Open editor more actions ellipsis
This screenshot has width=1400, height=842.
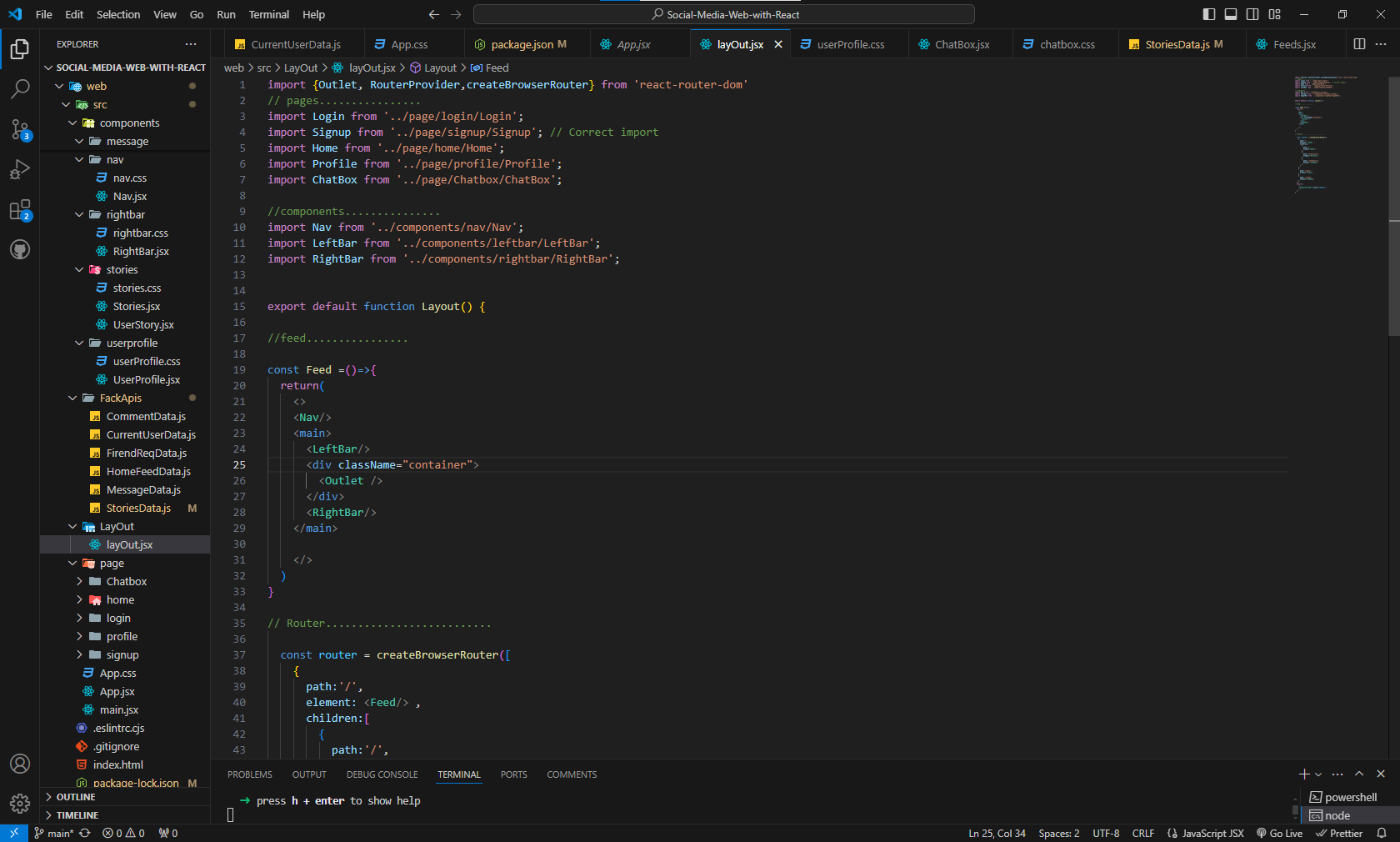(x=1381, y=44)
